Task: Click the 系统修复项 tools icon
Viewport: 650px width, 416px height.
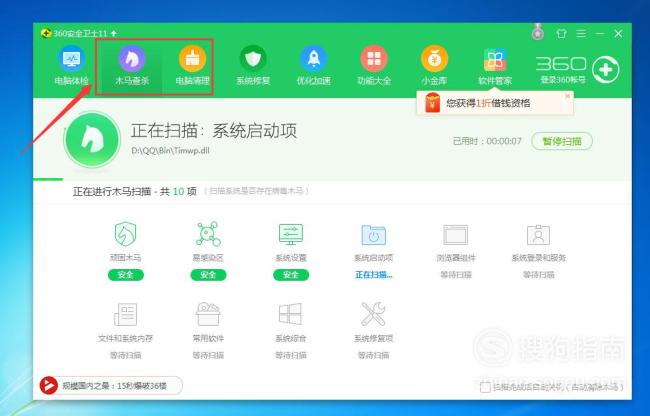Action: point(374,314)
